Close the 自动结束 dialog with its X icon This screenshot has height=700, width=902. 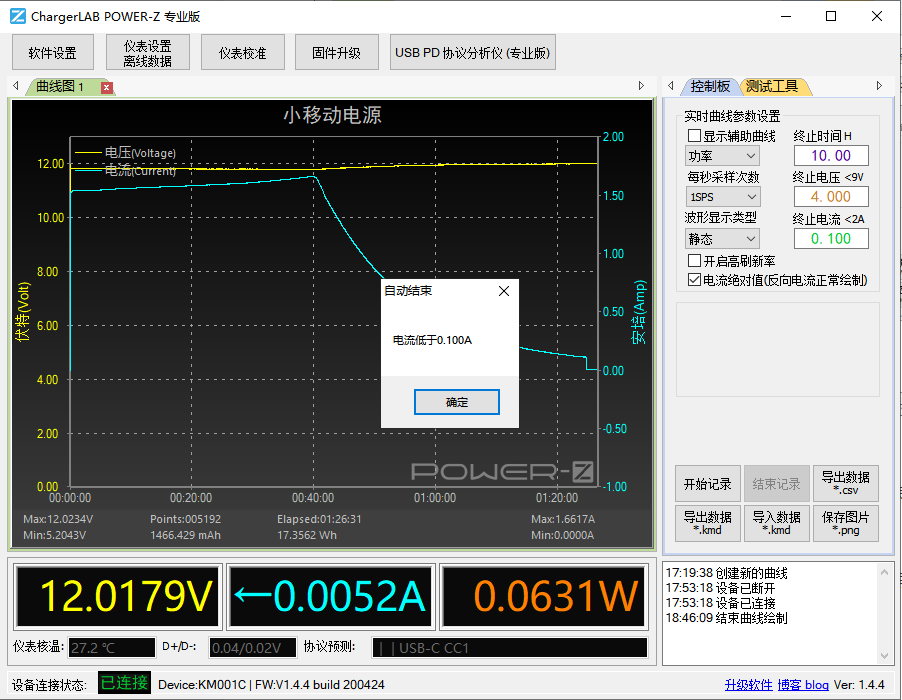503,291
